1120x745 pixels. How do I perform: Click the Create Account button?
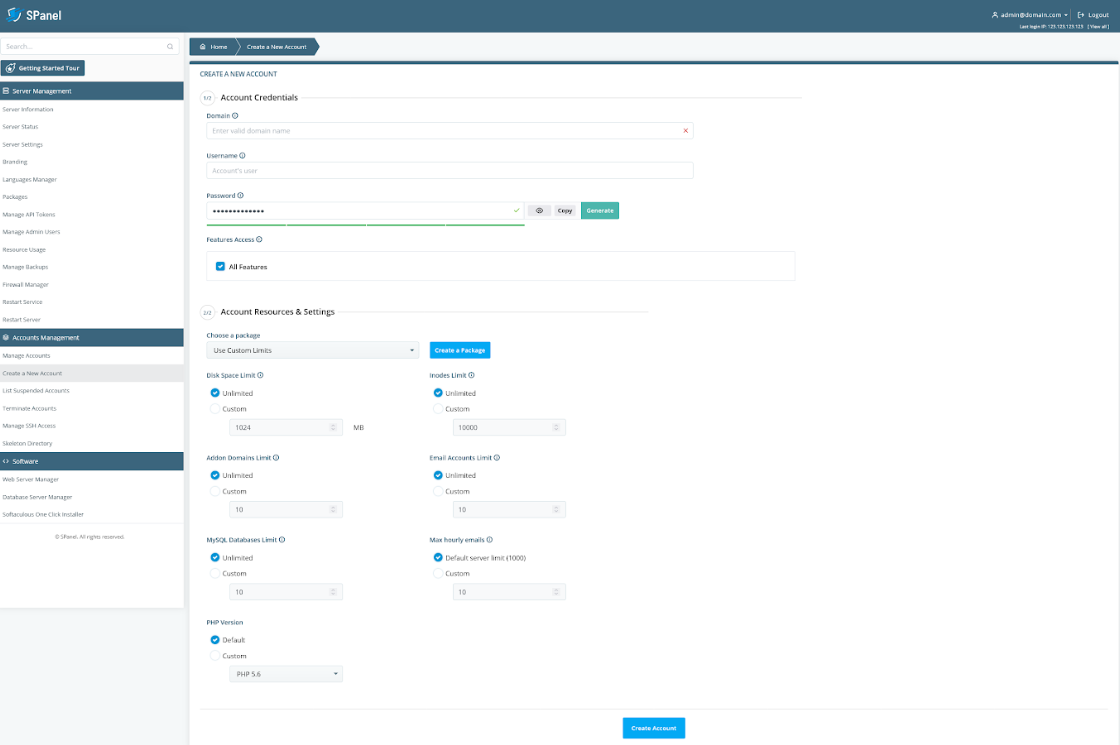click(653, 727)
